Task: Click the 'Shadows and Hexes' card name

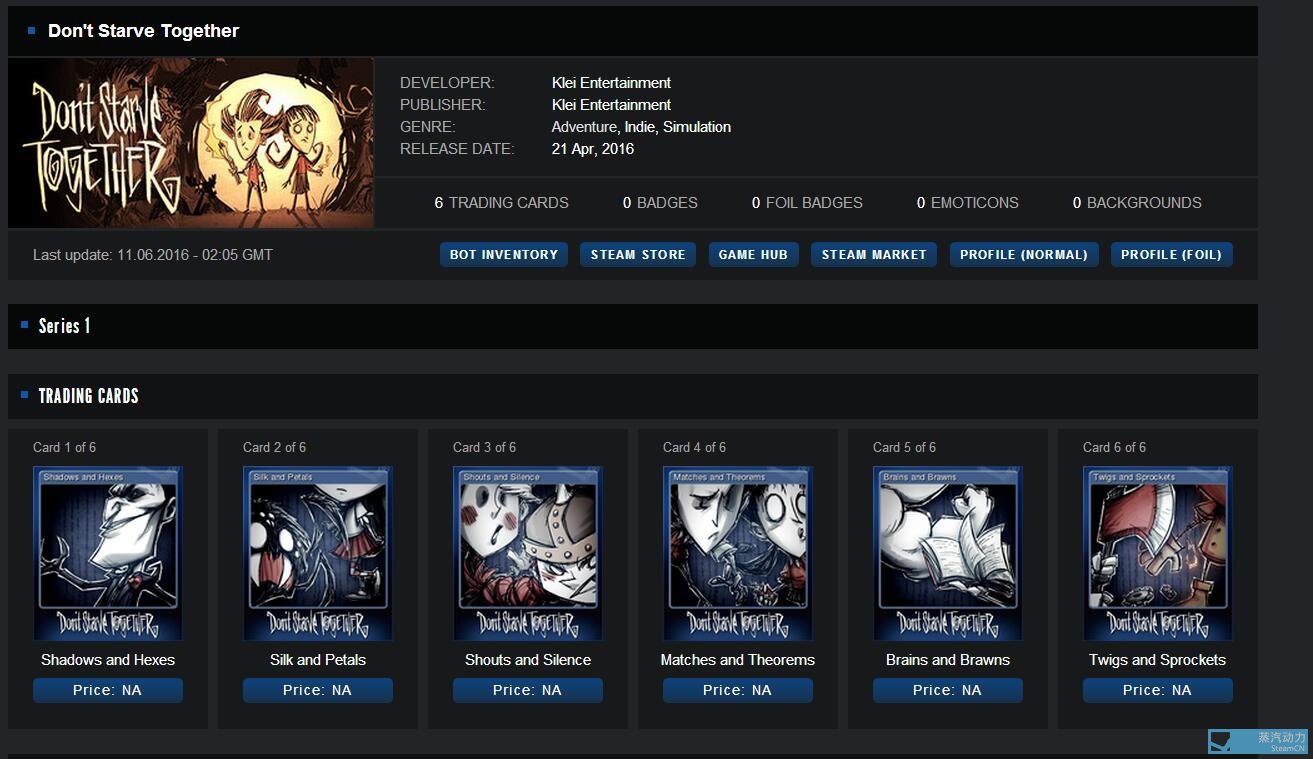Action: 108,660
